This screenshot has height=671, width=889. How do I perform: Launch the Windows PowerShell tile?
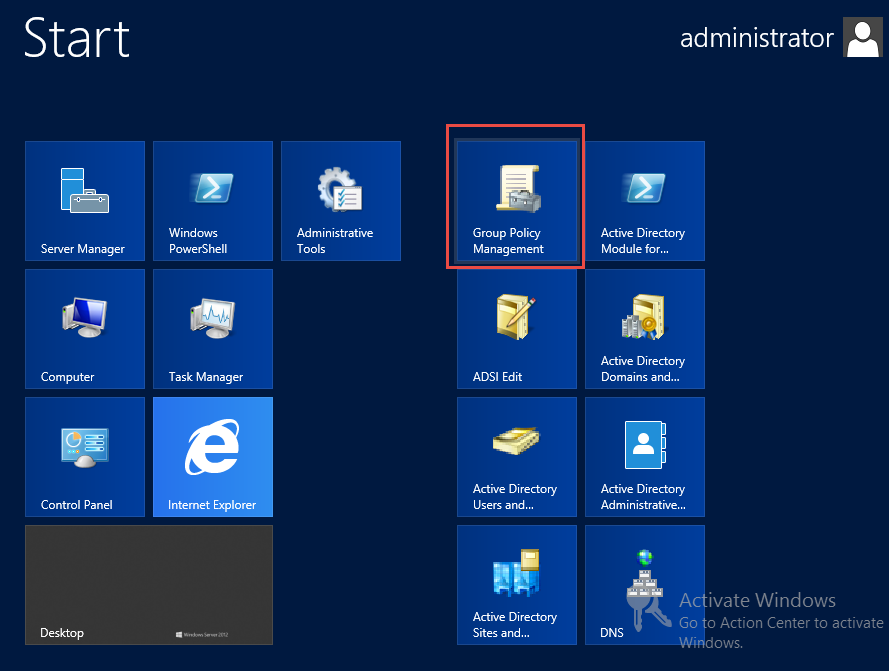point(213,201)
